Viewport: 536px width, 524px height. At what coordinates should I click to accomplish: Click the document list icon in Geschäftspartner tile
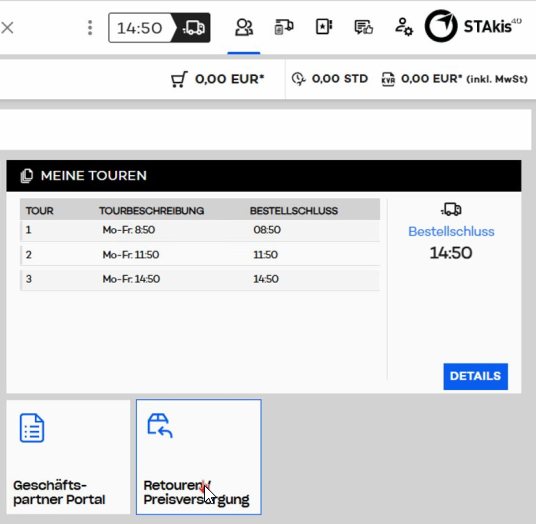32,428
